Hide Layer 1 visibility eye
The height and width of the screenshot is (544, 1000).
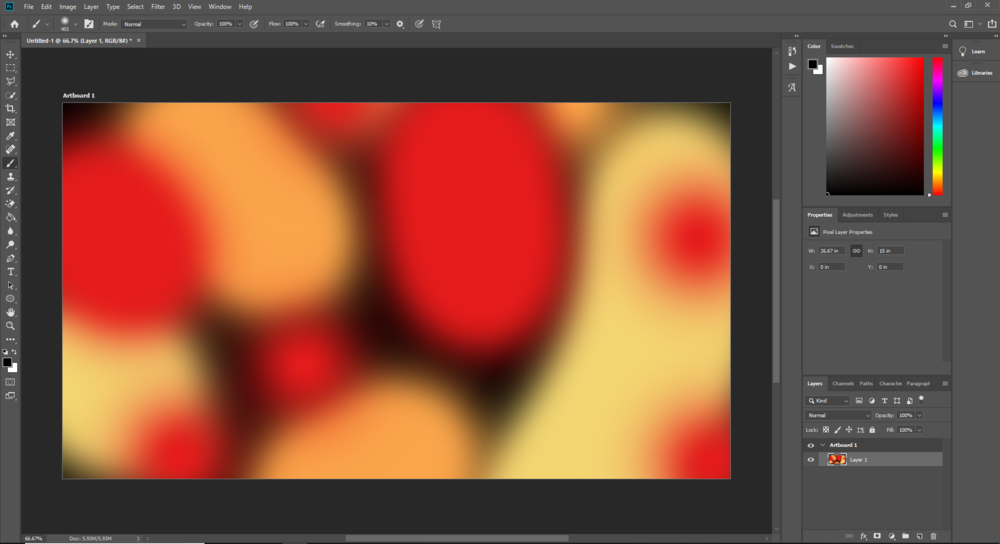[x=811, y=460]
